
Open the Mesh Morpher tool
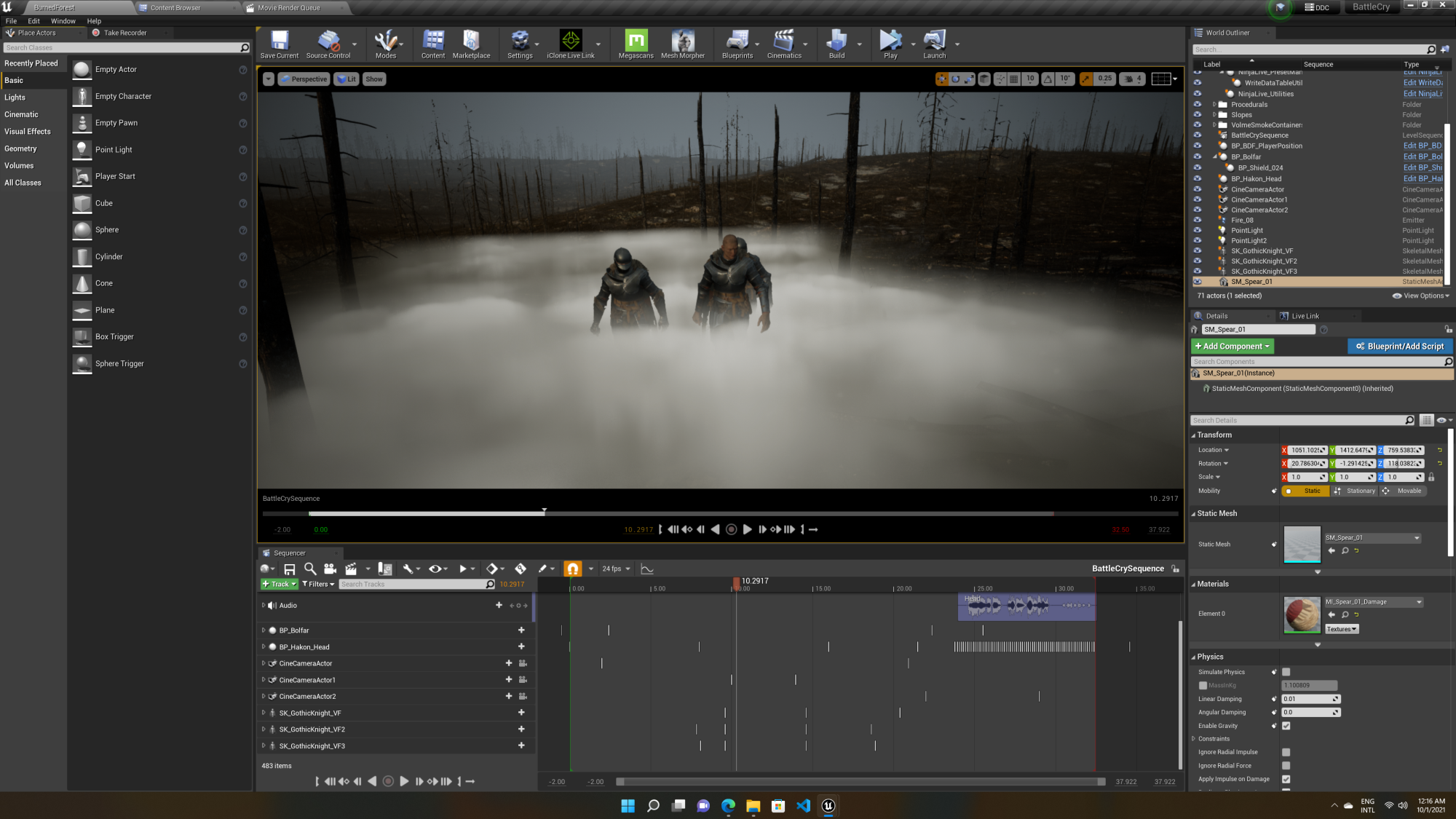[x=683, y=44]
